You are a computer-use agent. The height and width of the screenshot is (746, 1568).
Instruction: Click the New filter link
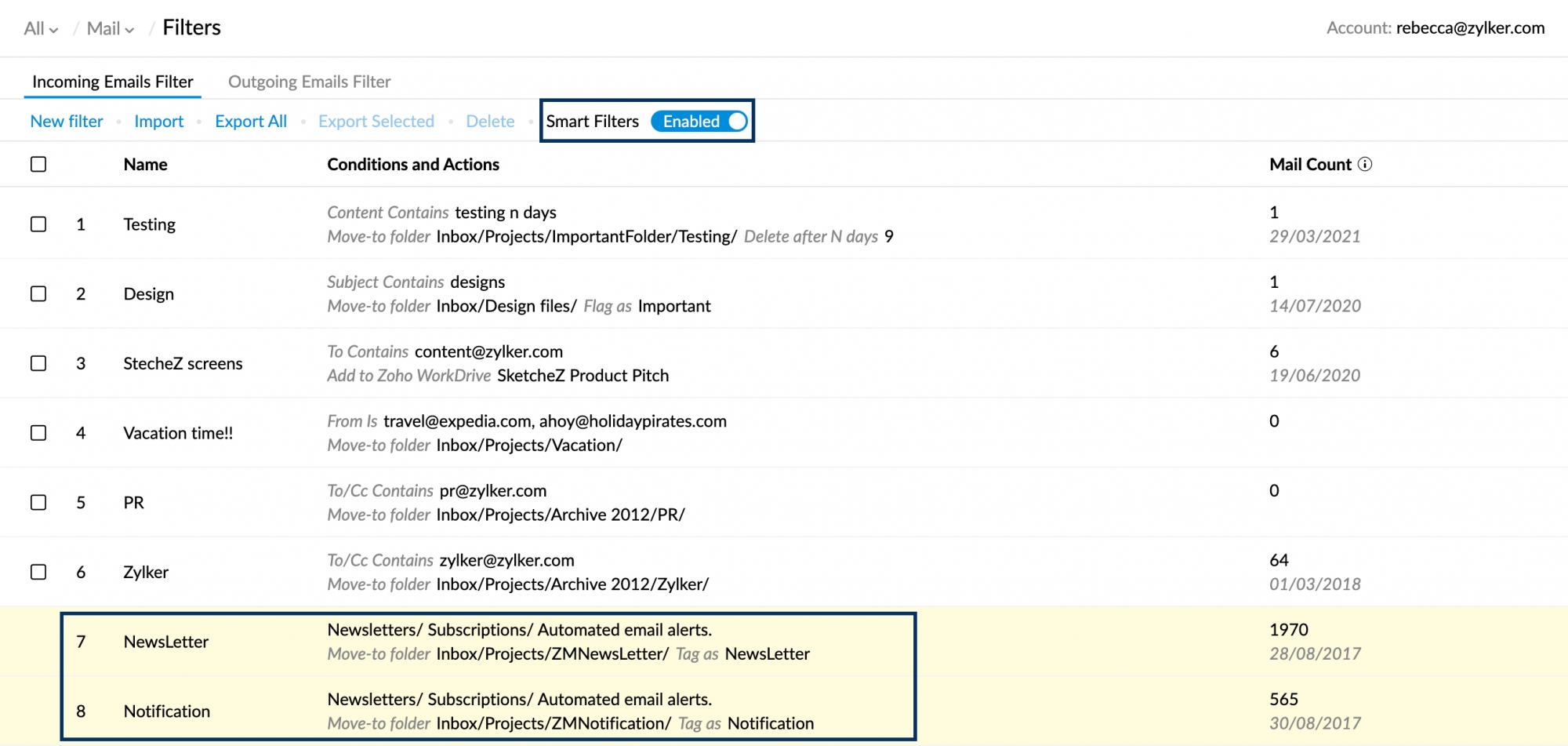pyautogui.click(x=67, y=122)
